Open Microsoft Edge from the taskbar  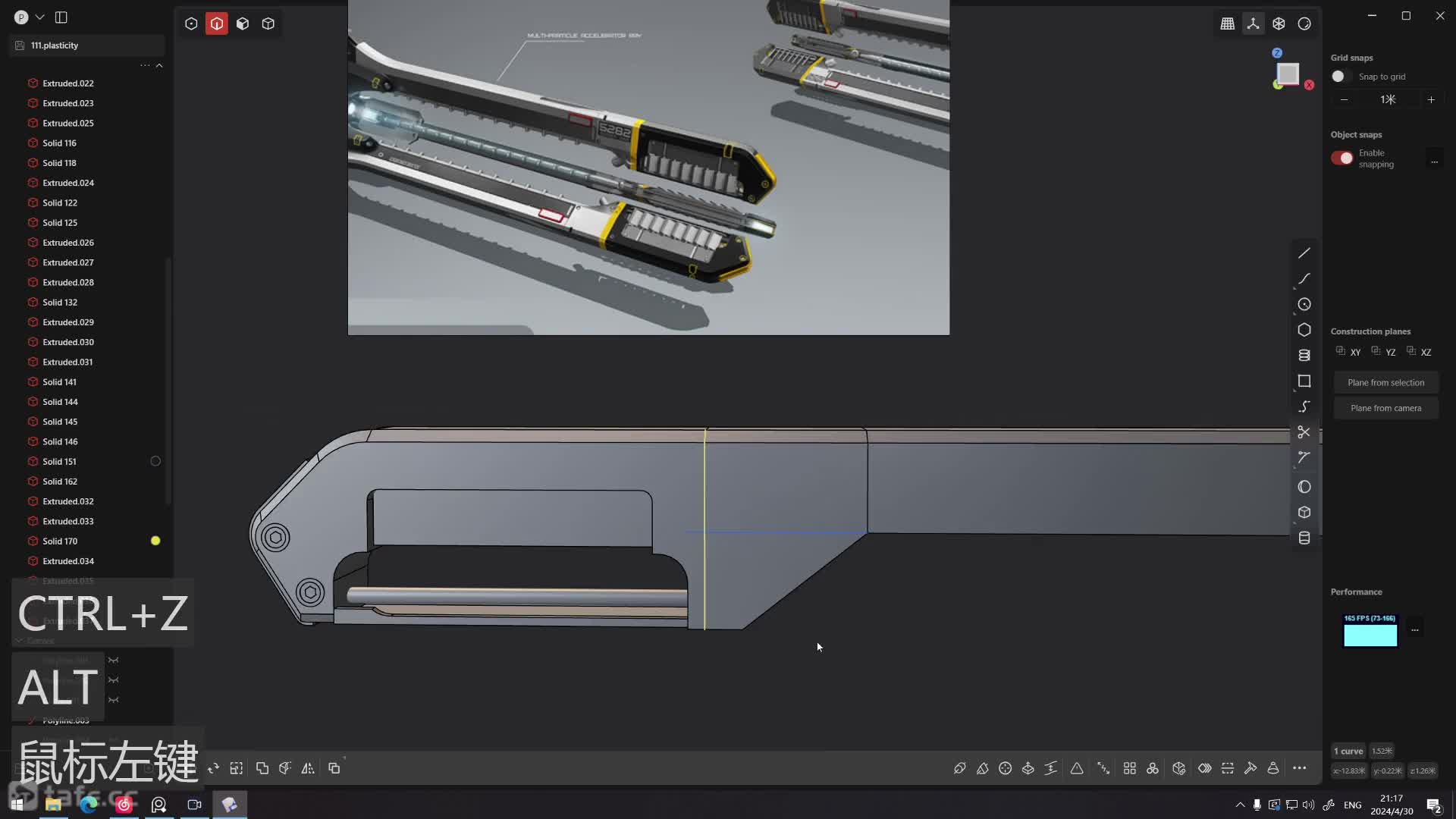(x=89, y=805)
